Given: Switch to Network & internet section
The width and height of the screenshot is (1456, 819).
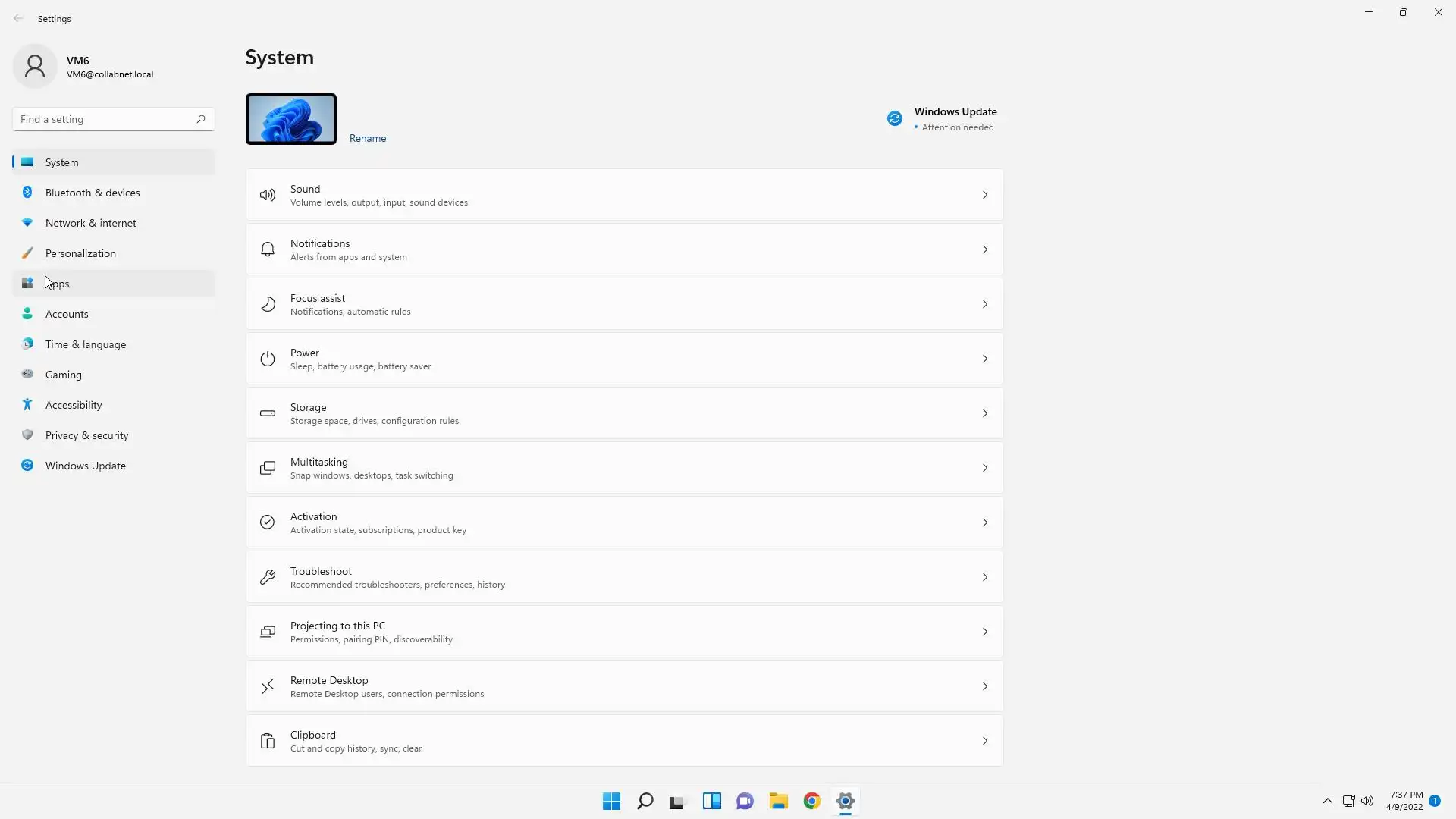Looking at the screenshot, I should [x=91, y=223].
